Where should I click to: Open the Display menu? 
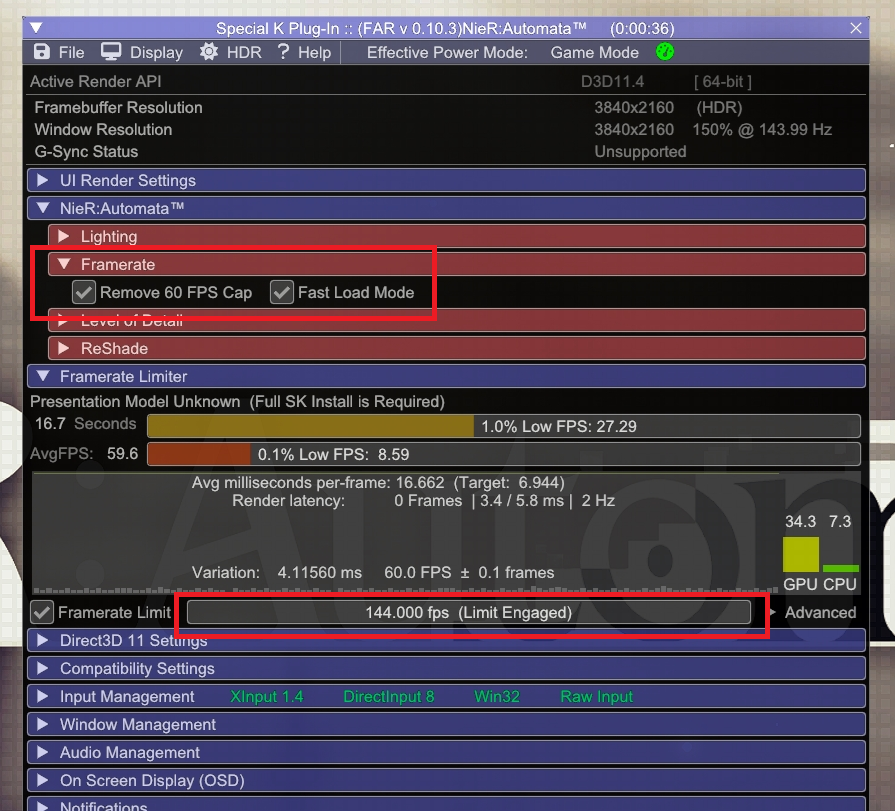tap(156, 53)
